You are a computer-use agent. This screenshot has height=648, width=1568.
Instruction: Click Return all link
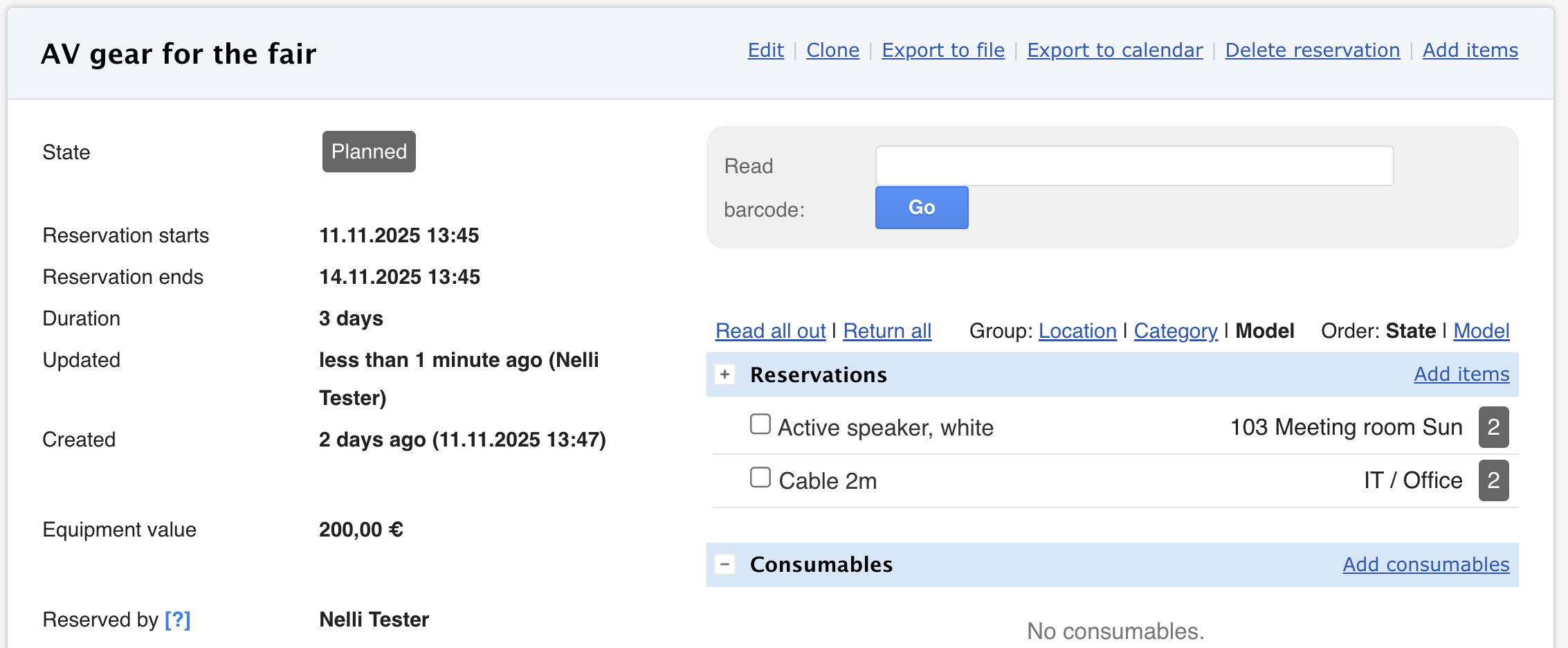886,331
